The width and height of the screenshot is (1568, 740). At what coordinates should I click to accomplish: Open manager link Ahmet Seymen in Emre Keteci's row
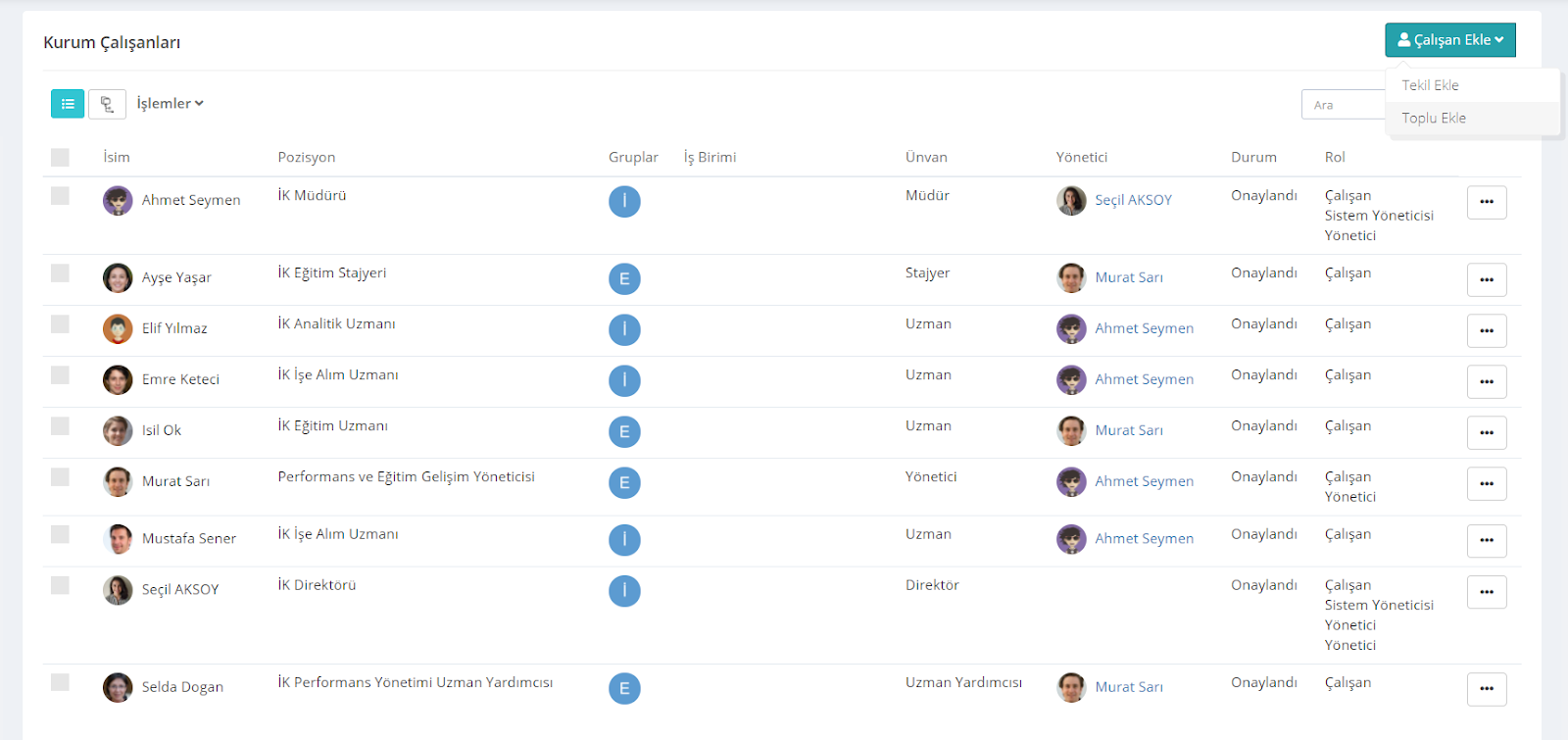point(1144,379)
